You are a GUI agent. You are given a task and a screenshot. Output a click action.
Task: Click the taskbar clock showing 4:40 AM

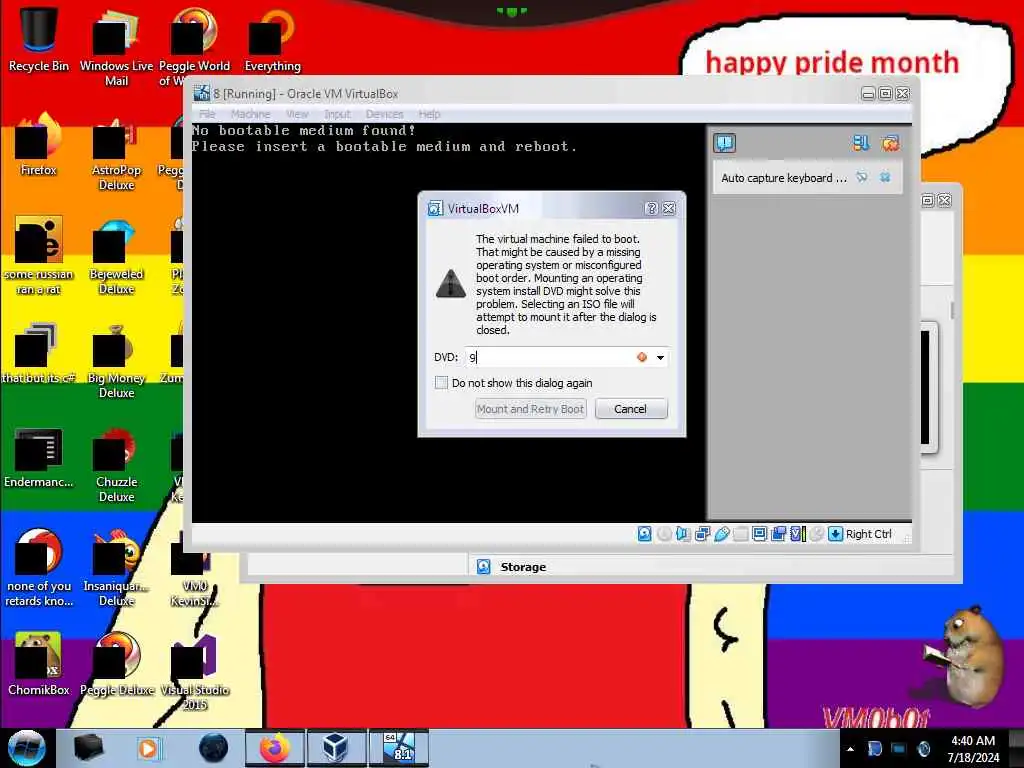[973, 749]
